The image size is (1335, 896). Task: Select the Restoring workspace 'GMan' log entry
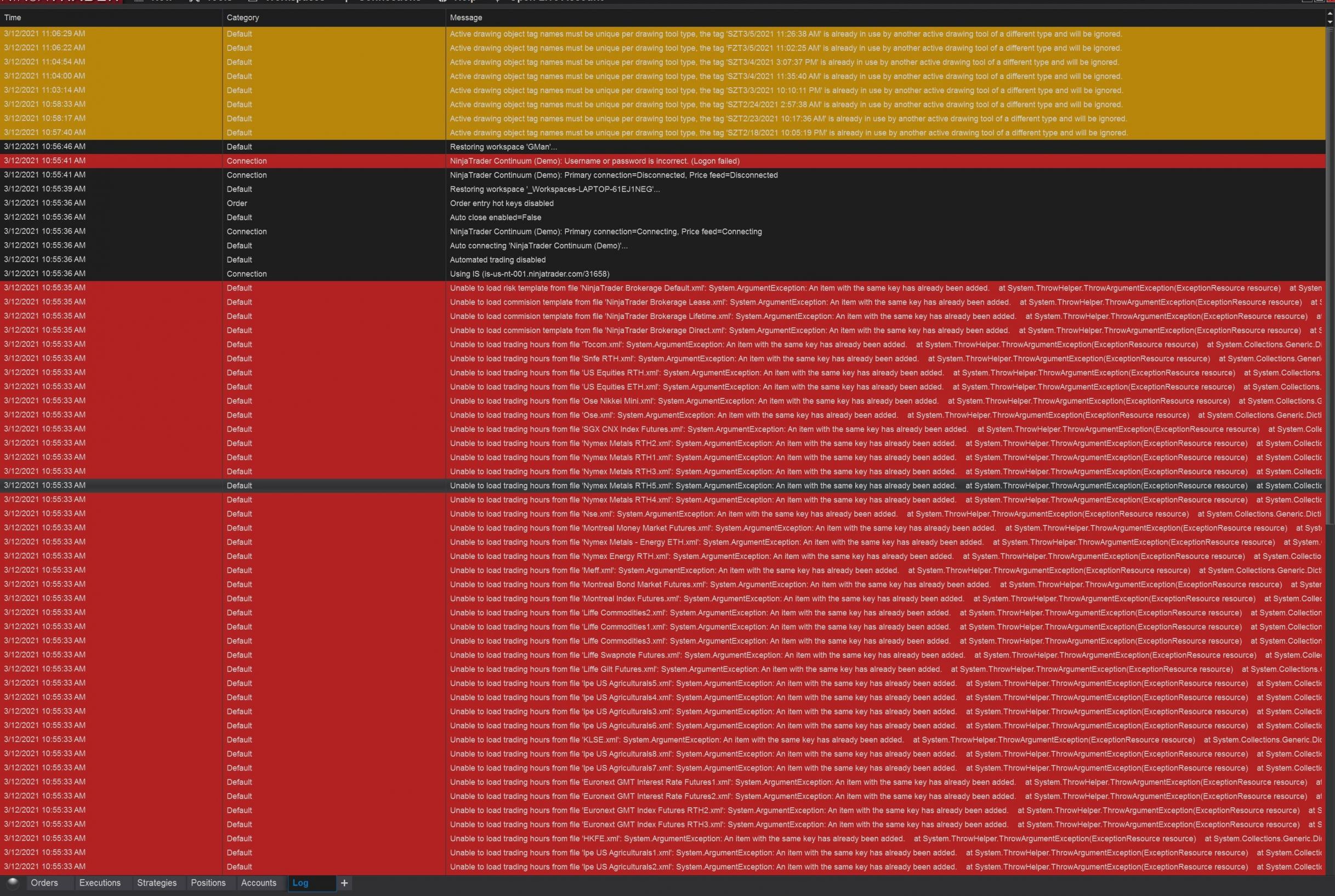(662, 147)
